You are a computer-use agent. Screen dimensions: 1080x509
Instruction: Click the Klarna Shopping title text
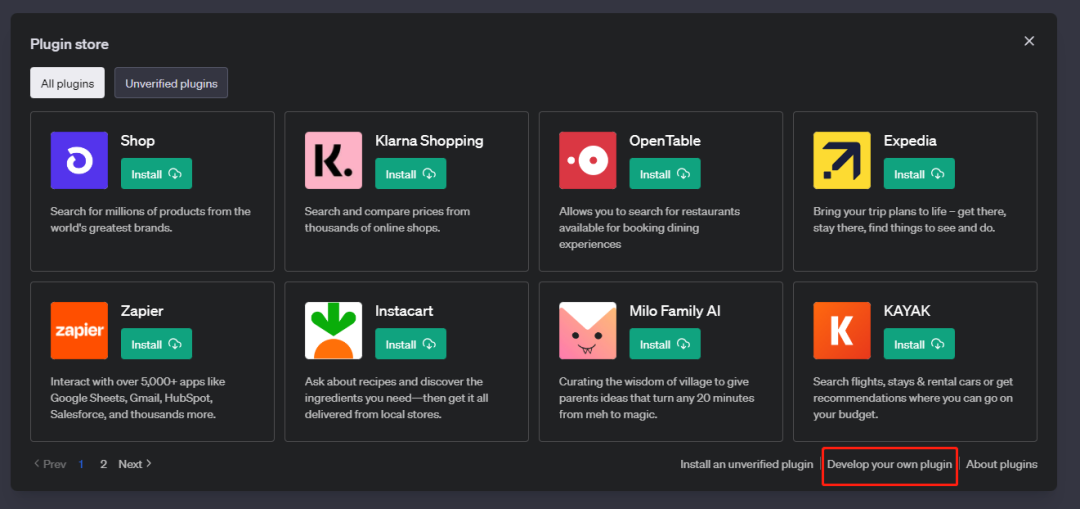429,141
